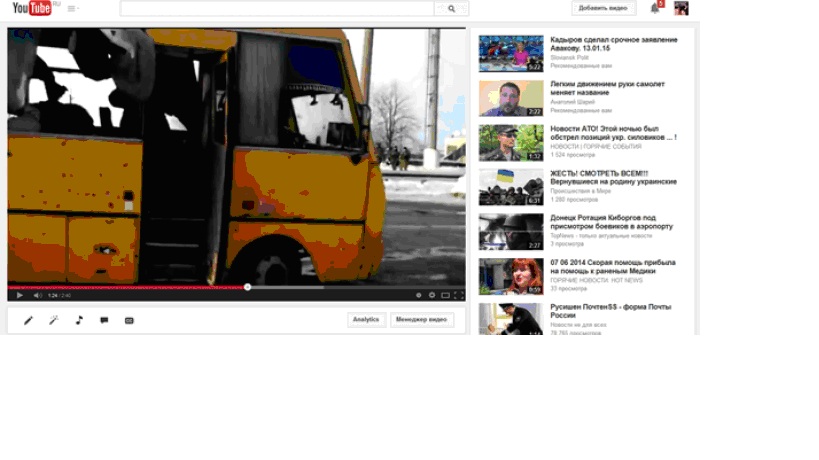Click the YouTube logo
Image resolution: width=819 pixels, height=460 pixels.
(31, 9)
